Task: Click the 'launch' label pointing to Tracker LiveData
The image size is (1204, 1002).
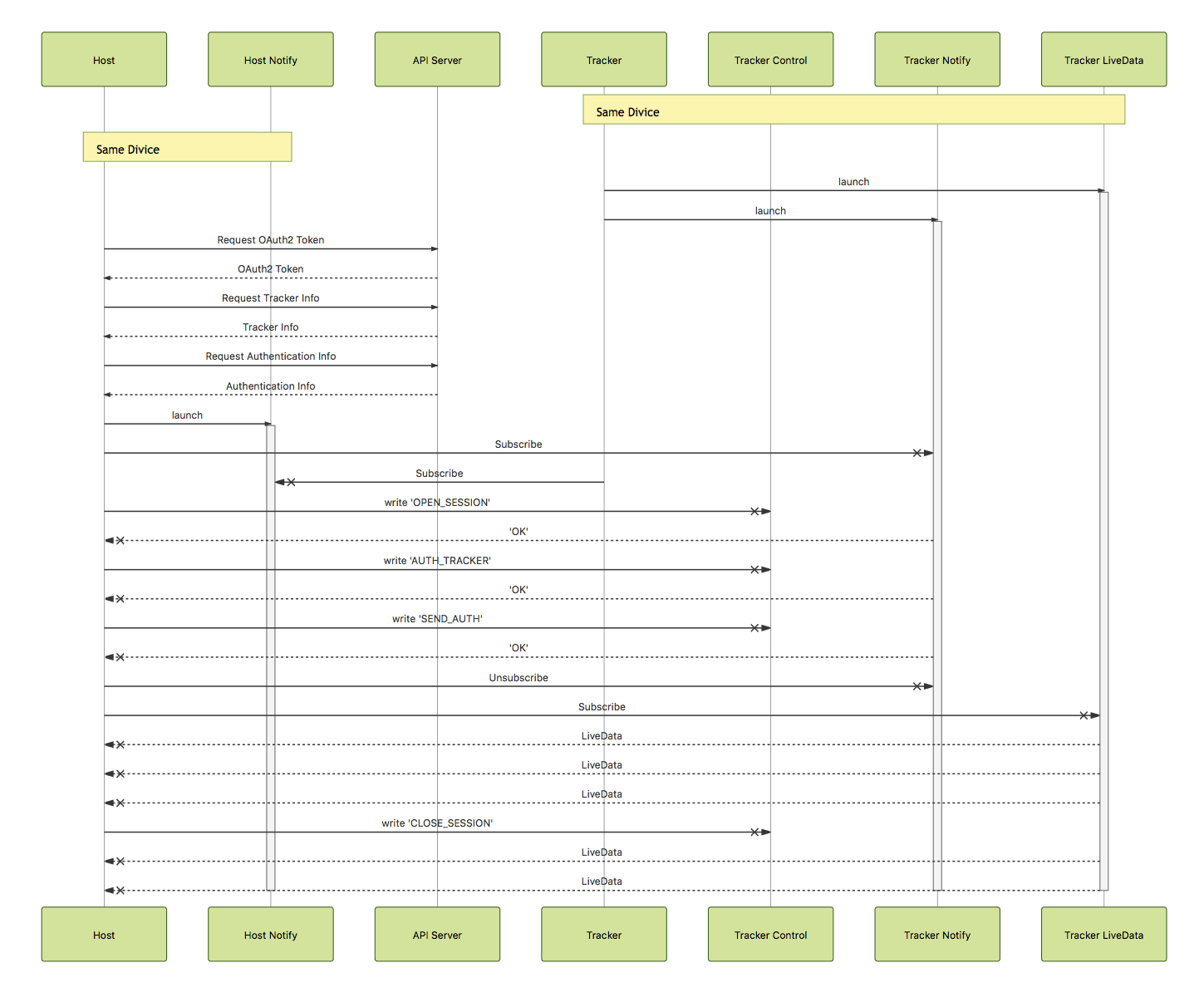Action: click(x=853, y=182)
